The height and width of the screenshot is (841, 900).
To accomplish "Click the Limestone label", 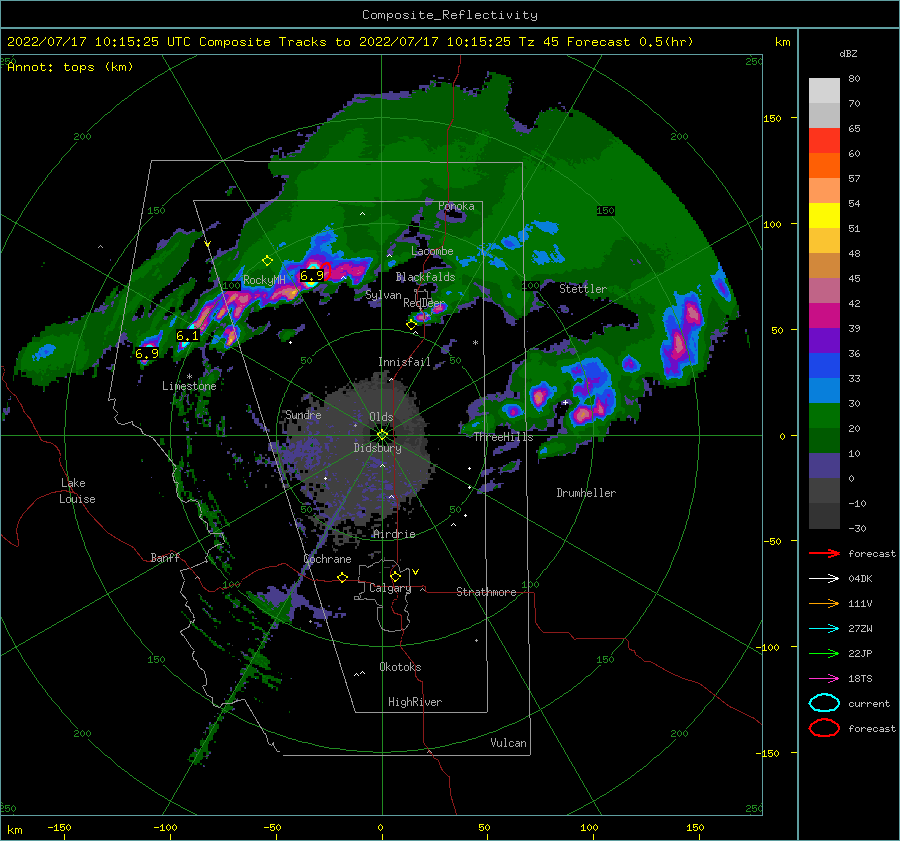I will click(x=189, y=386).
